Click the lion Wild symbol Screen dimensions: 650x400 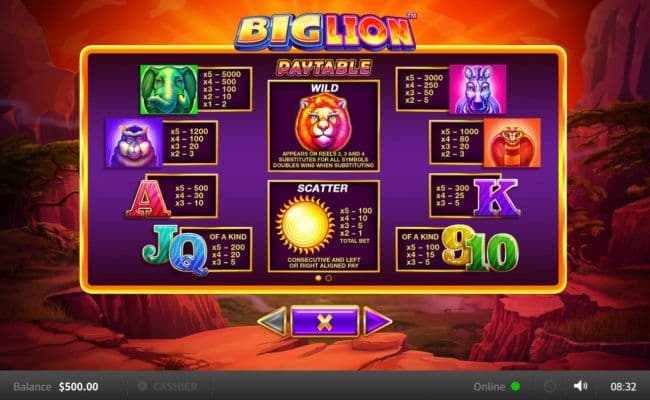pos(323,122)
